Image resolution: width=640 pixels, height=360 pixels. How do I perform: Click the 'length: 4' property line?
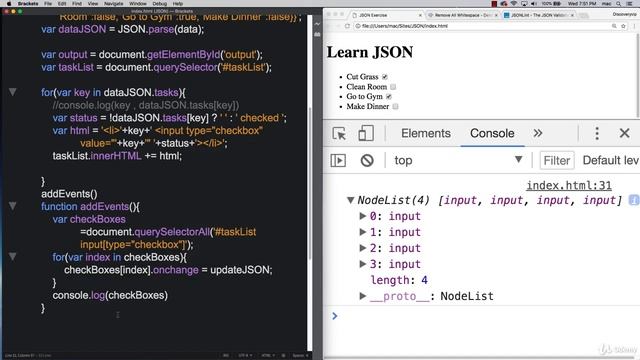[x=399, y=280]
